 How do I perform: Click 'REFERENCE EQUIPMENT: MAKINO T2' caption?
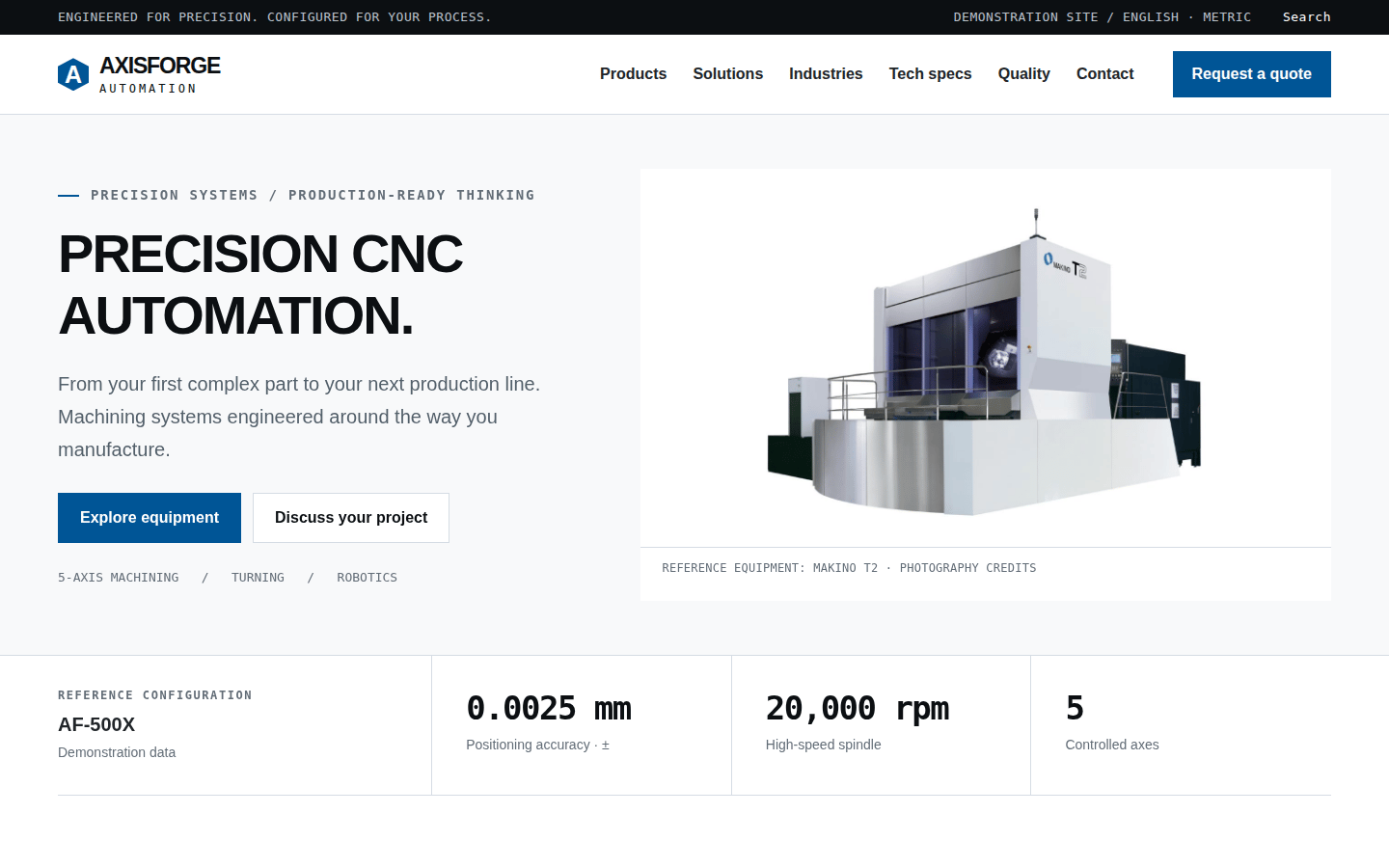coord(770,568)
